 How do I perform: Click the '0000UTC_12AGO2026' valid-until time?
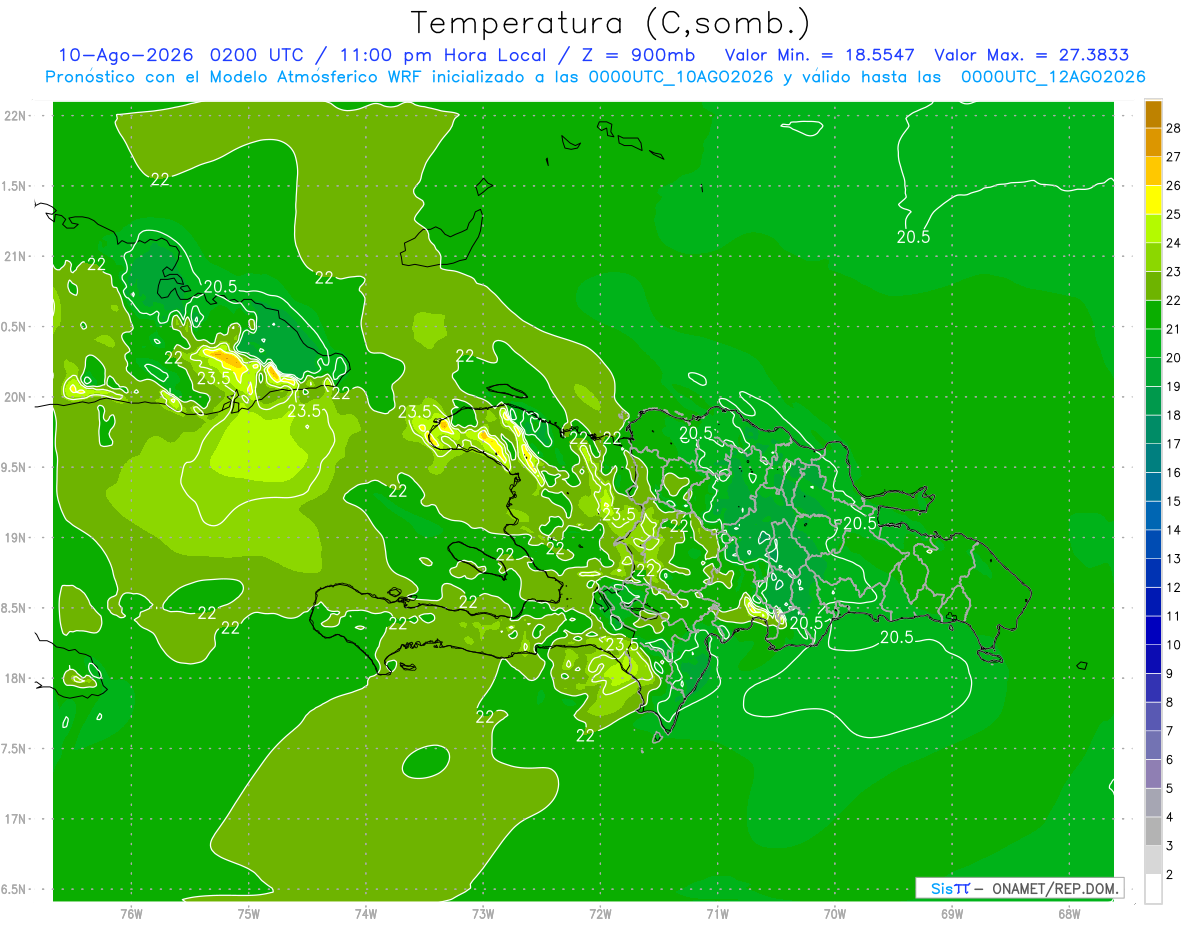tap(1053, 77)
